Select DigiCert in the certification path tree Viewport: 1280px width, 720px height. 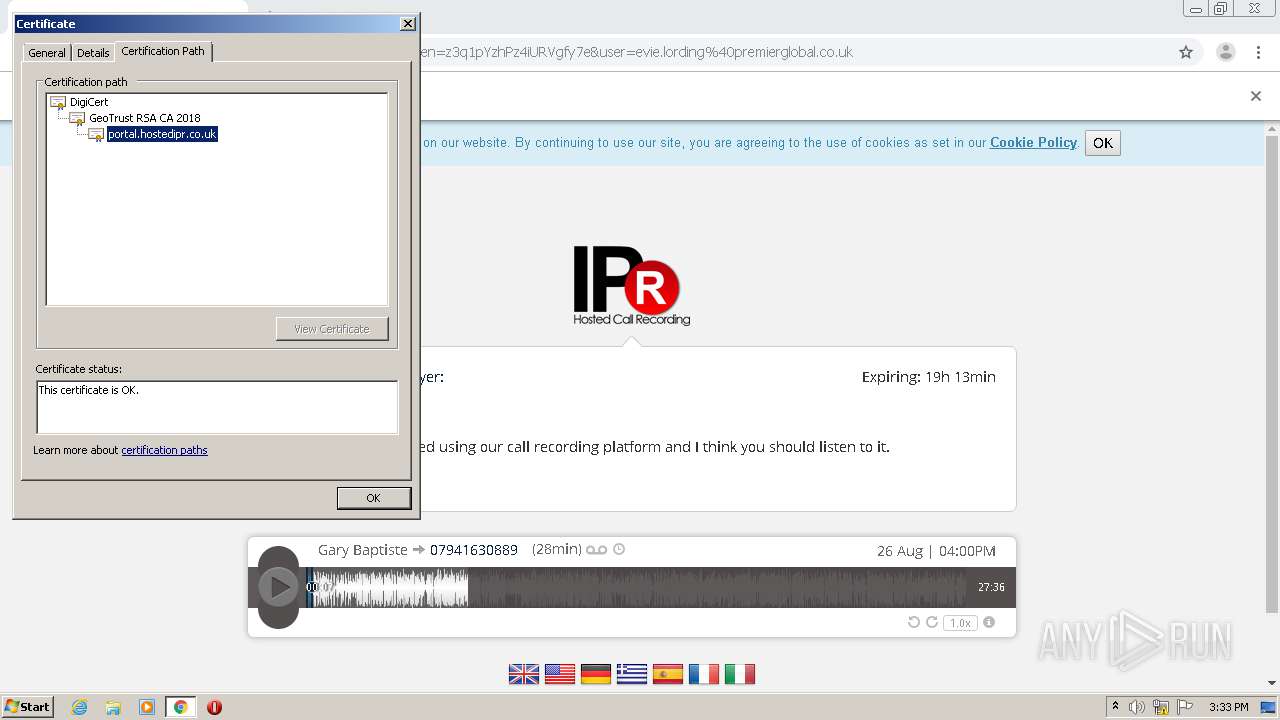(x=89, y=102)
